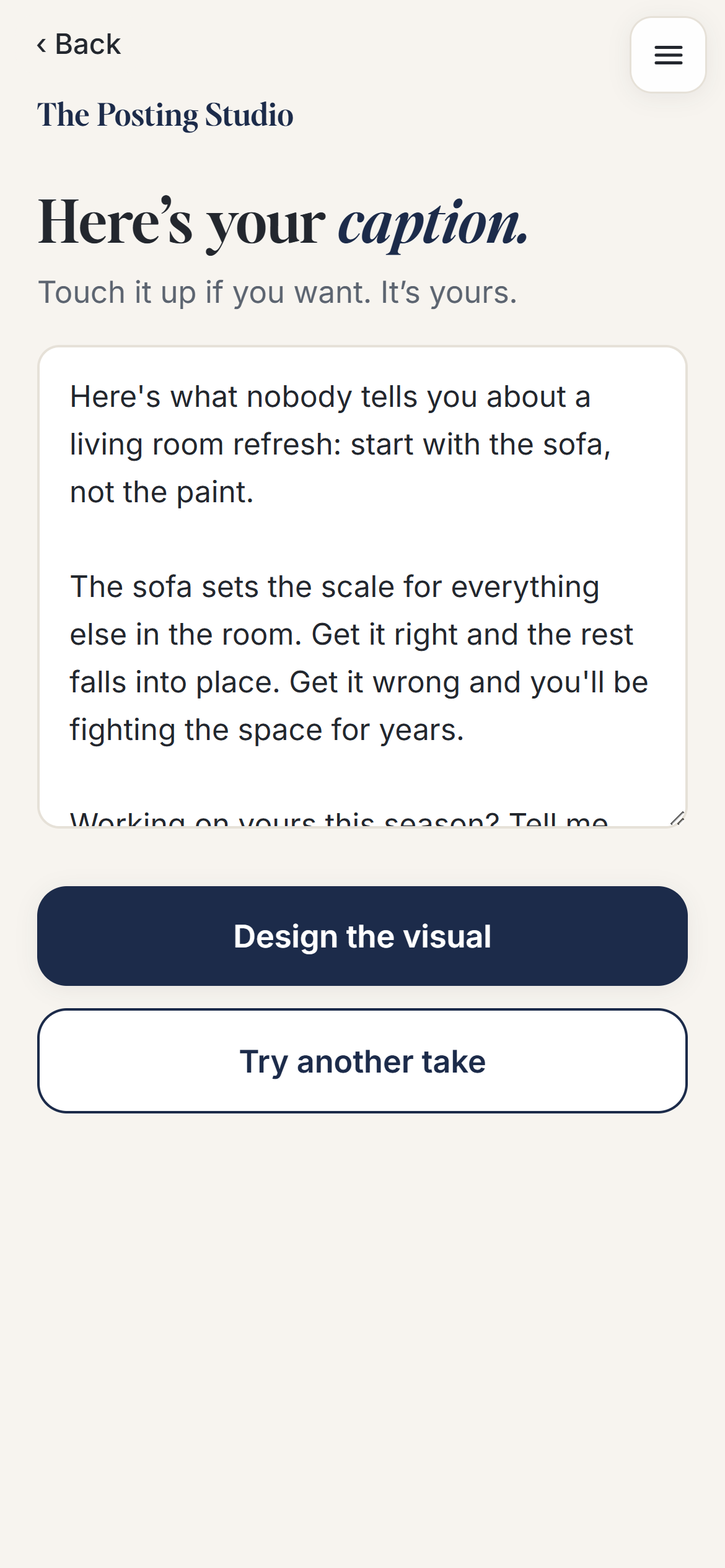Screen dimensions: 725x1568
Task: Click inside the caption text box
Action: click(362, 586)
